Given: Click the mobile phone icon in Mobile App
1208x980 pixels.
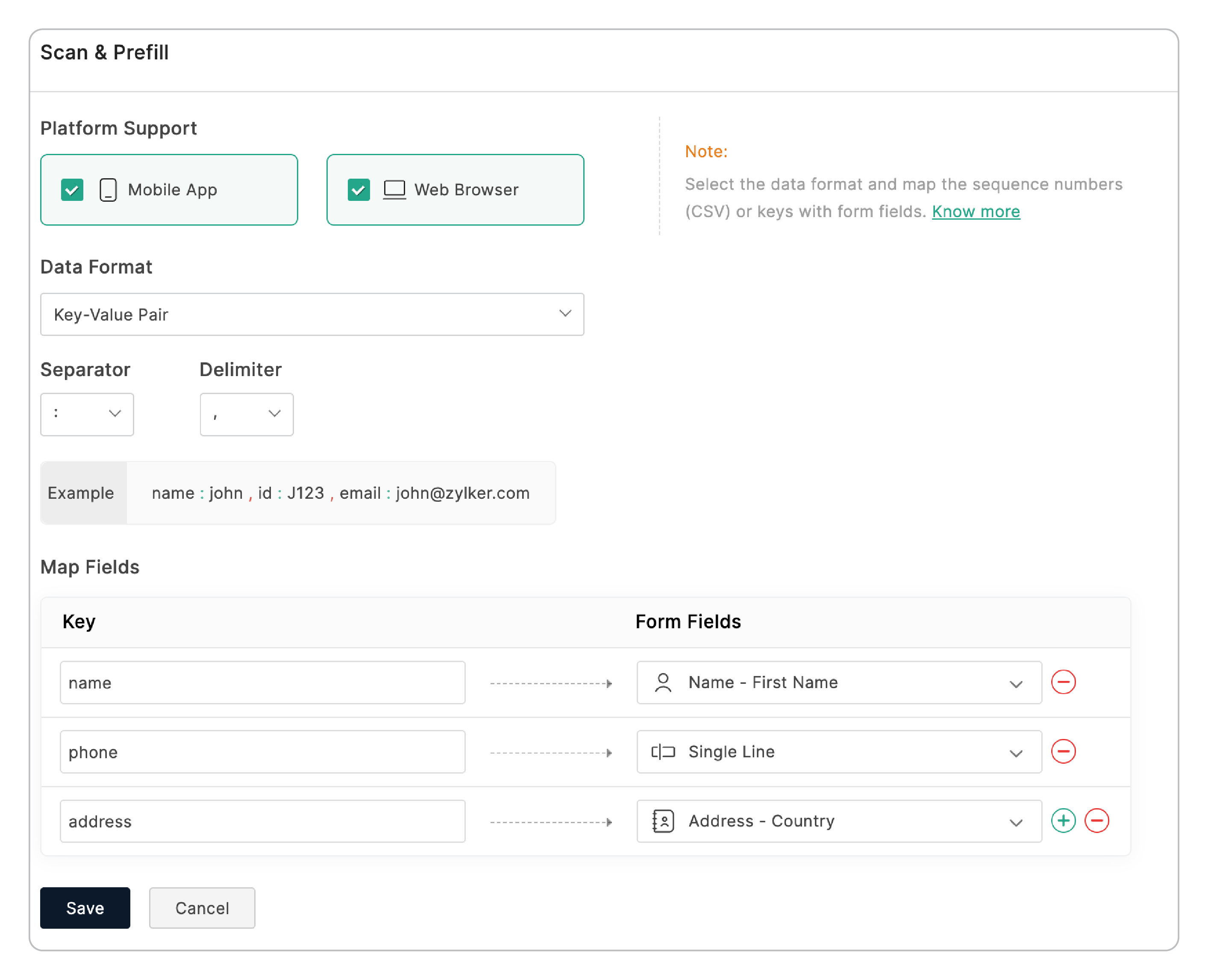Looking at the screenshot, I should (x=108, y=190).
